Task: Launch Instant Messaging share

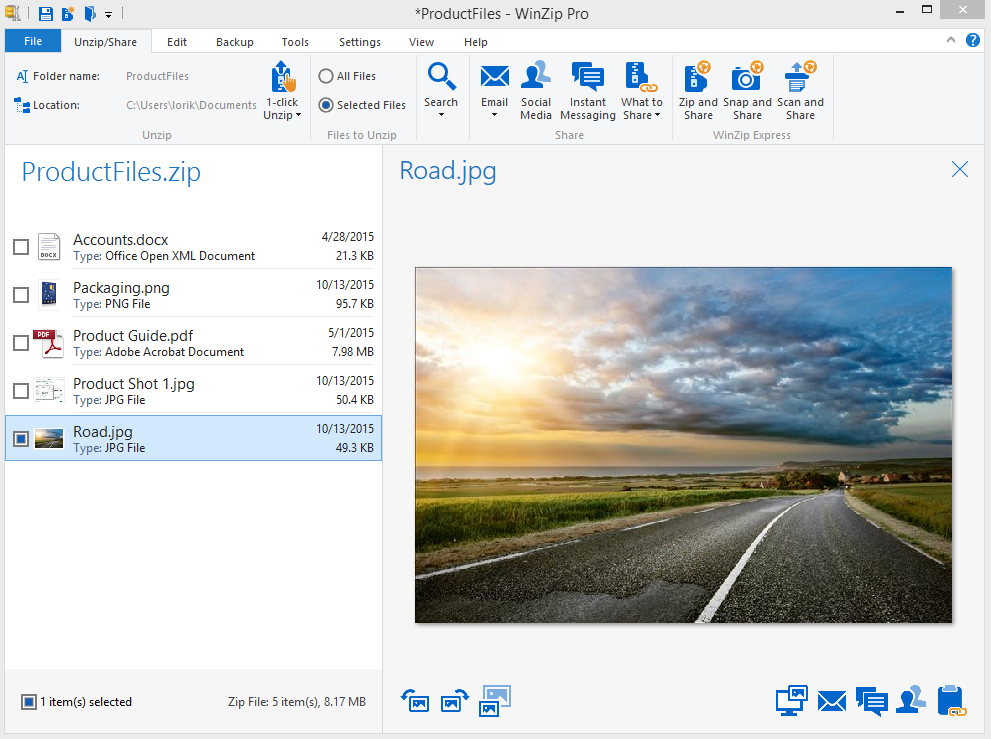Action: (588, 76)
